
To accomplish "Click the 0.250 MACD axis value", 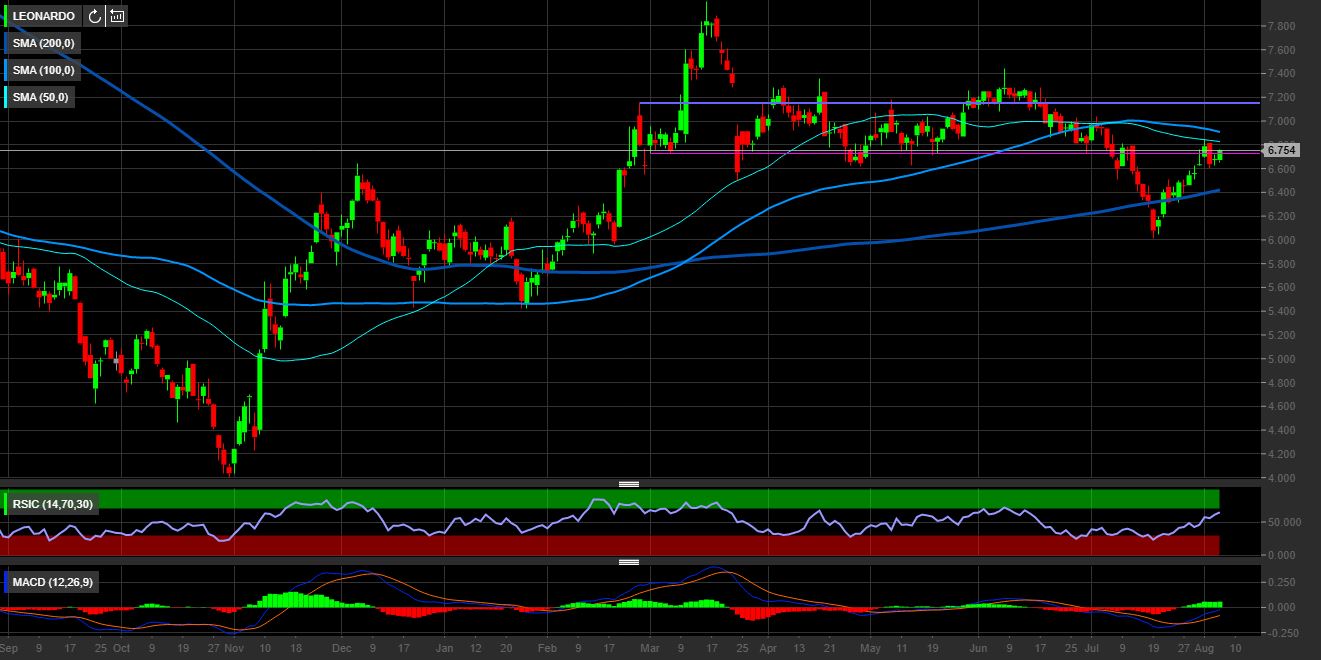I will [x=1281, y=581].
